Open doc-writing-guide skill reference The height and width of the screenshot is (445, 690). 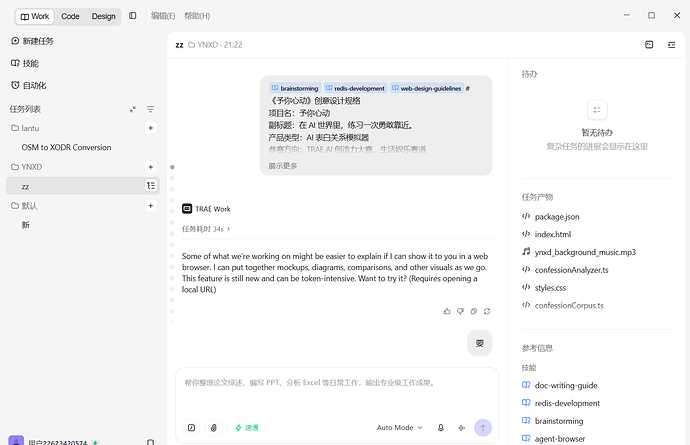(560, 385)
